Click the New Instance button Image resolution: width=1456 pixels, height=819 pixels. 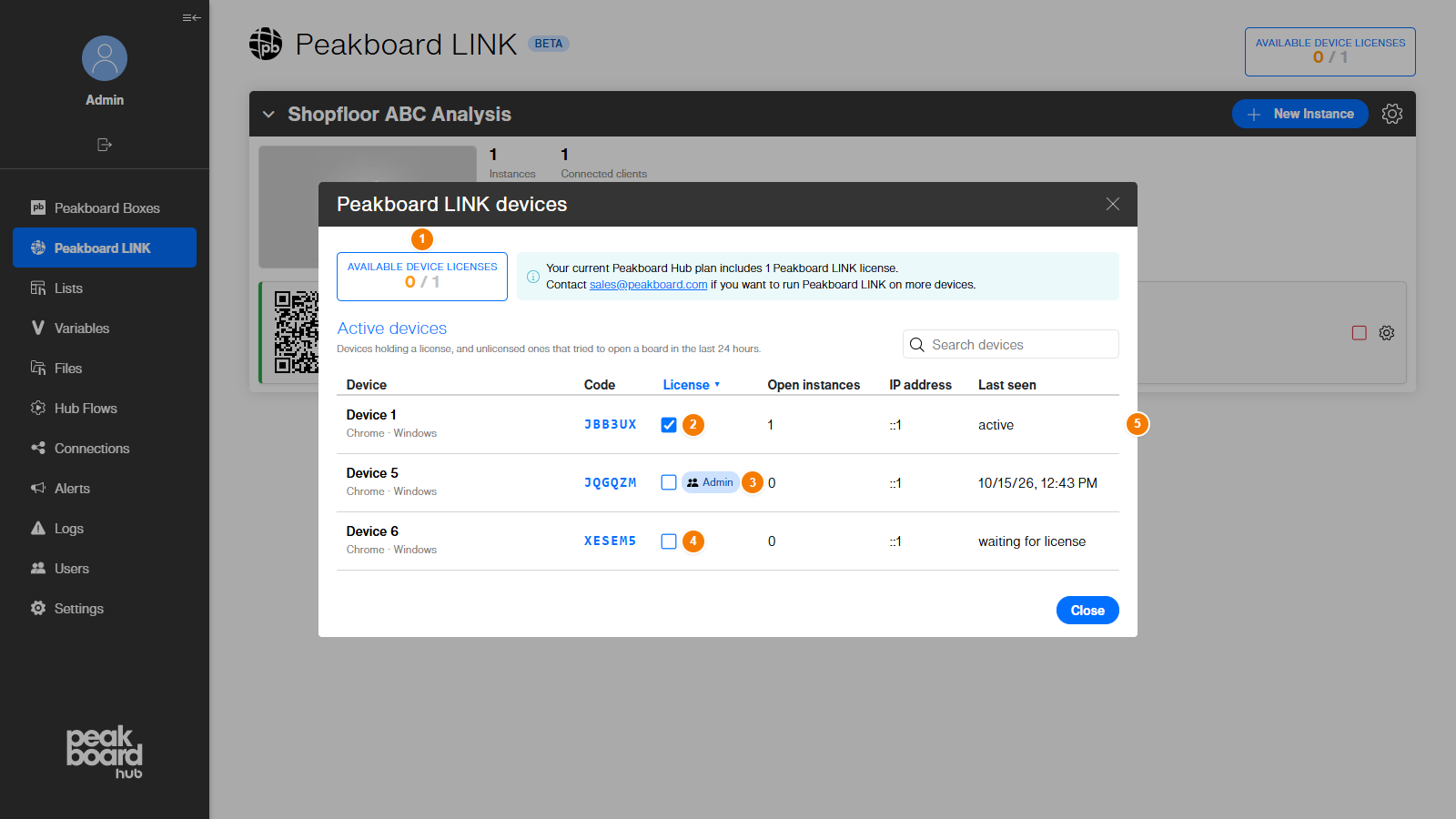coord(1300,114)
